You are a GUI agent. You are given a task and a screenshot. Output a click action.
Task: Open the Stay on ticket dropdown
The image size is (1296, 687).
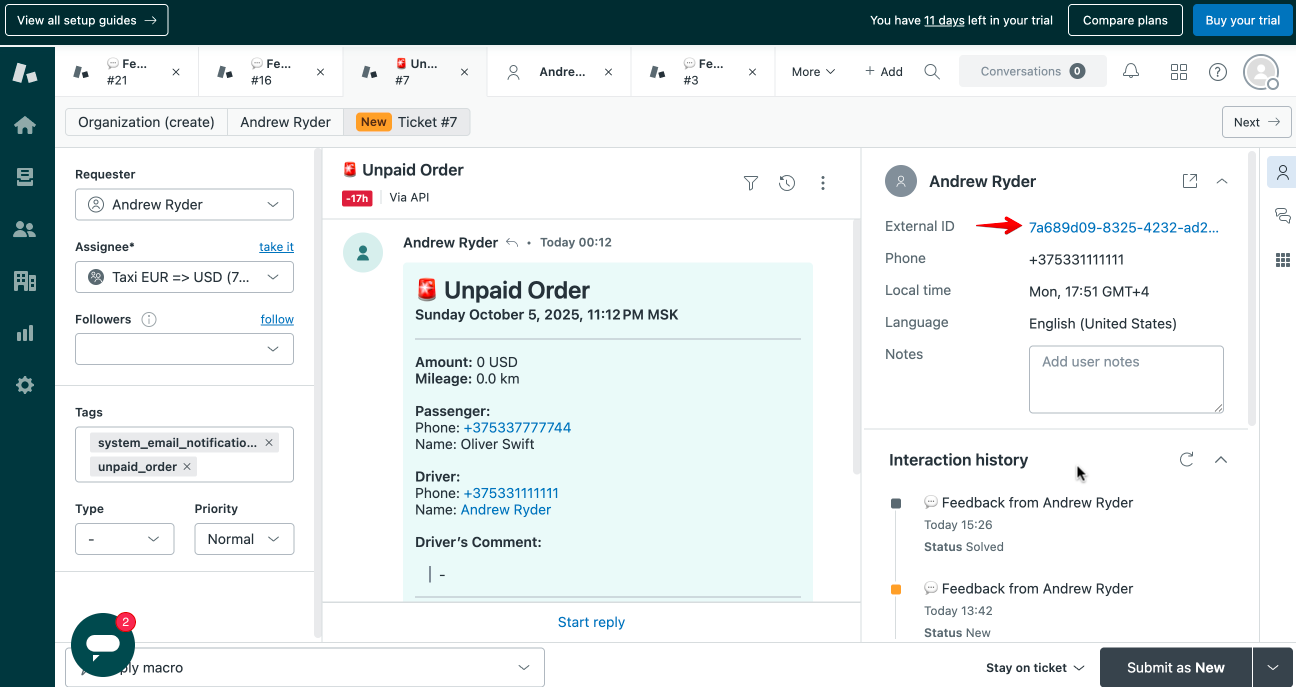1035,668
